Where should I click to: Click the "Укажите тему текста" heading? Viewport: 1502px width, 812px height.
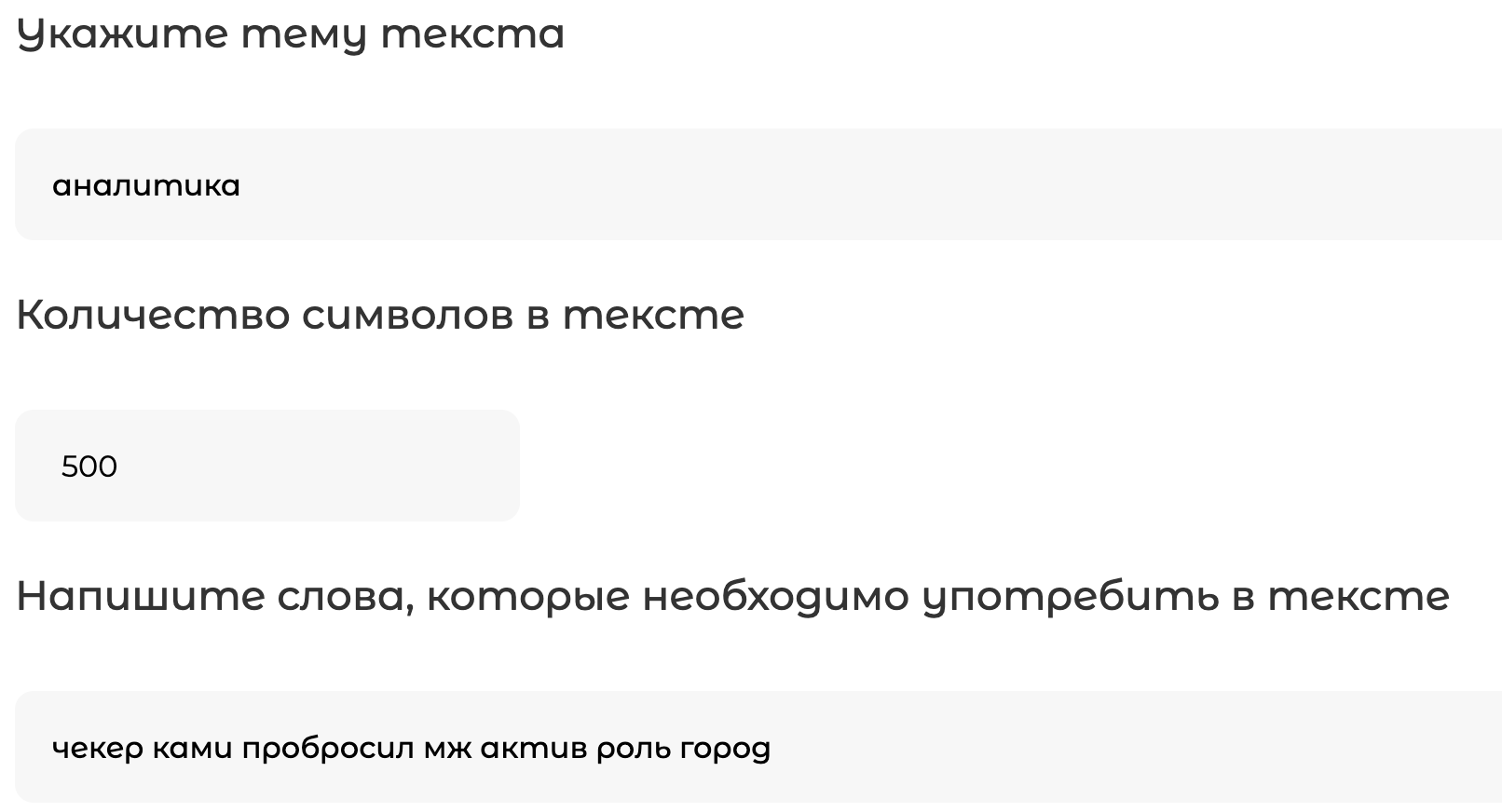pyautogui.click(x=291, y=35)
